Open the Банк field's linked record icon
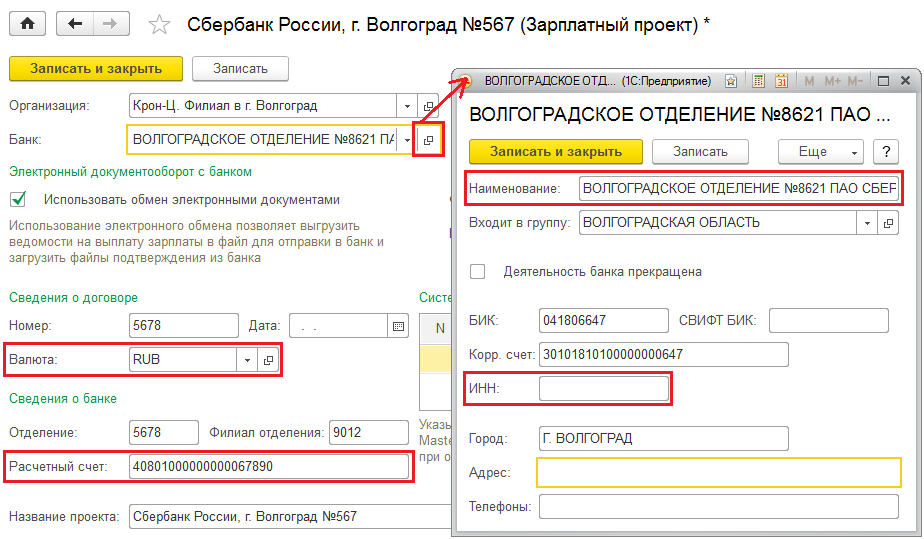This screenshot has width=924, height=539. [x=428, y=140]
